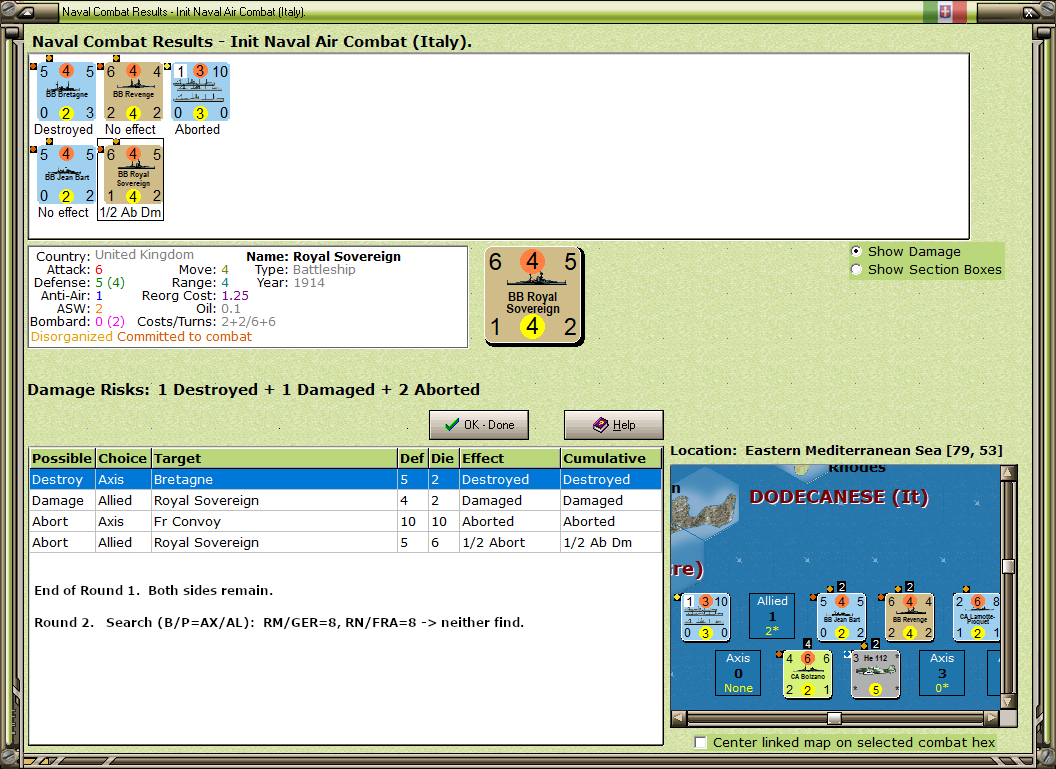This screenshot has height=769, width=1056.
Task: Click the Allied 1 sea box marker
Action: tap(772, 616)
